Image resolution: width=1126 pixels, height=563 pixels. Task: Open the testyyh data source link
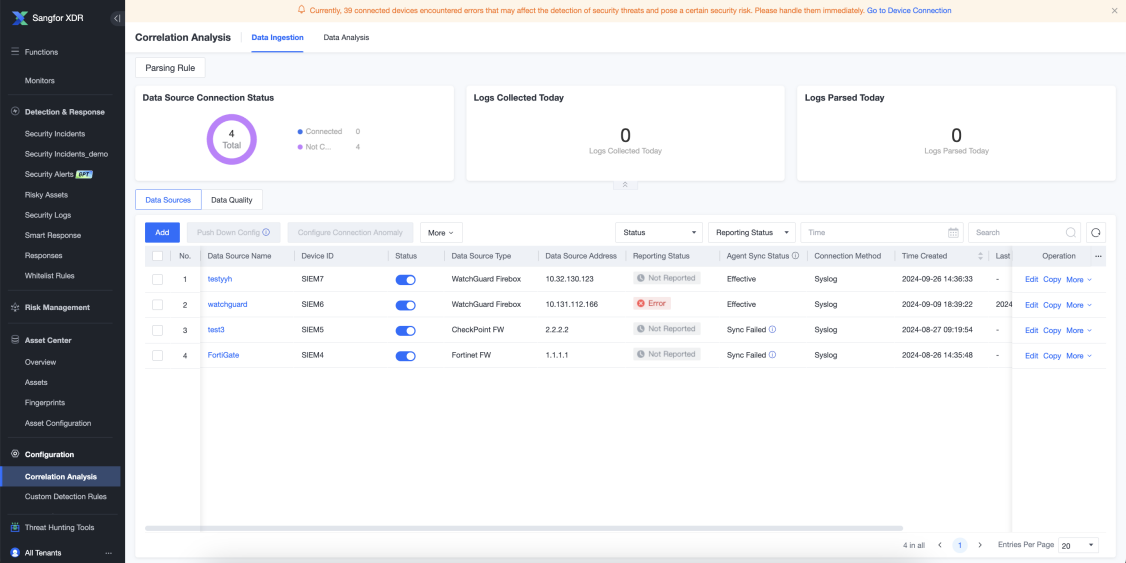(220, 279)
